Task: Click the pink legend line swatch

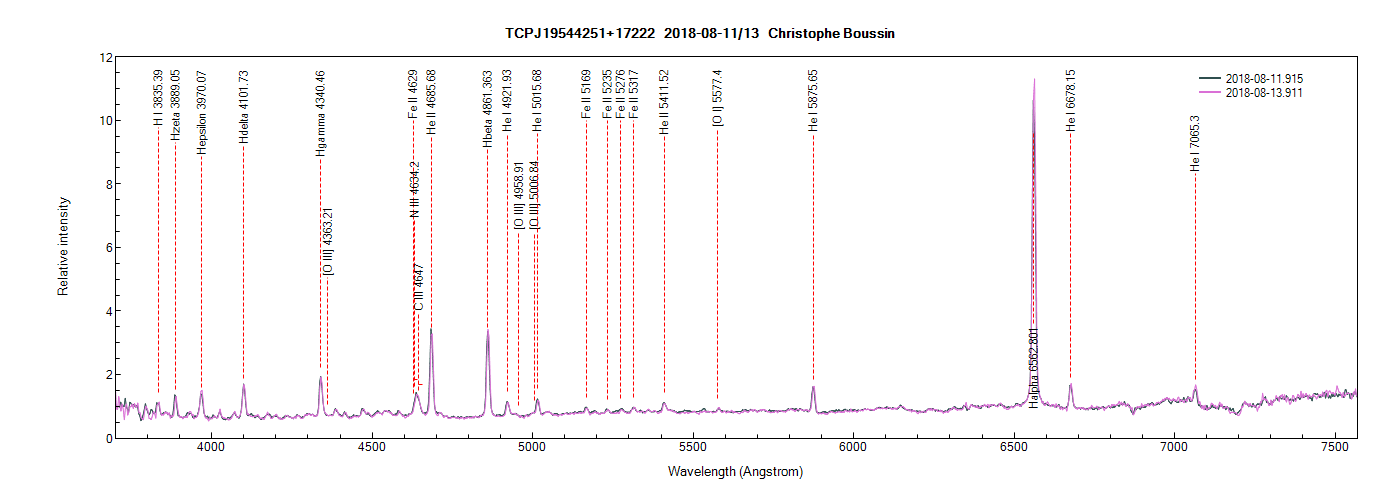Action: point(1210,92)
